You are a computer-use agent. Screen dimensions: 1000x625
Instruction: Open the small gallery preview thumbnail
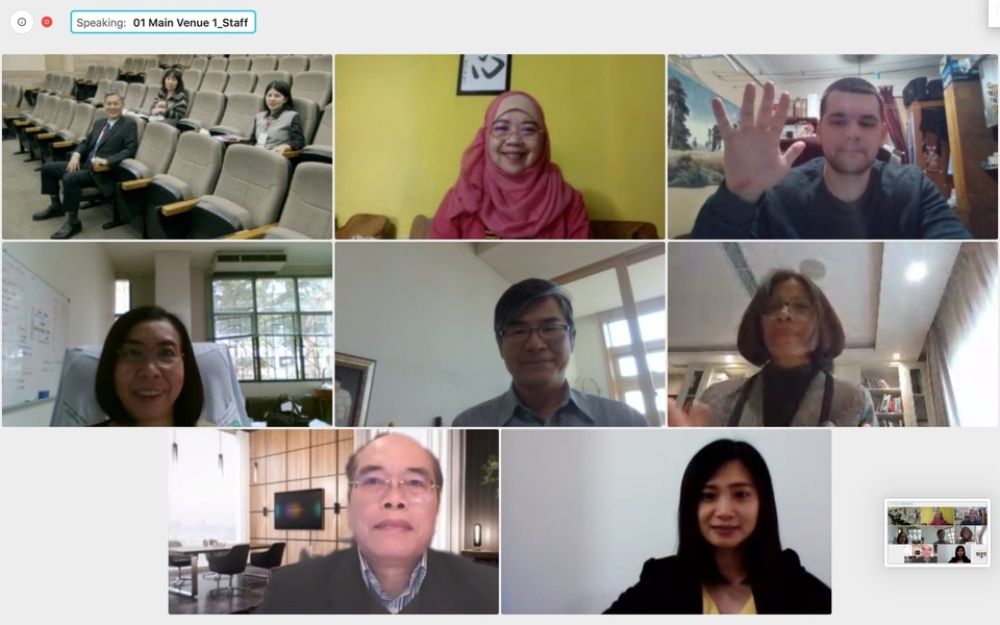(938, 533)
